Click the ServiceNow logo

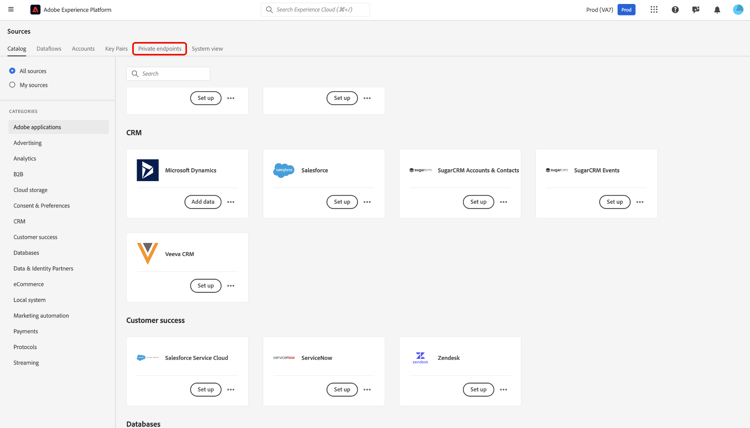(284, 358)
